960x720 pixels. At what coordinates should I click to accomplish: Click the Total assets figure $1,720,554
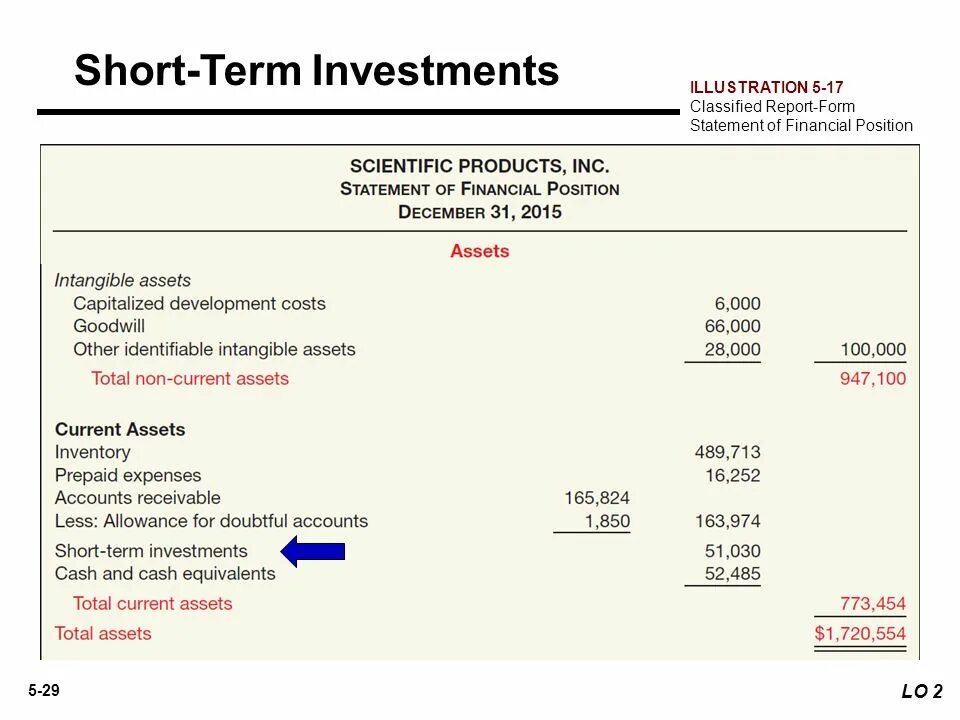click(x=860, y=634)
